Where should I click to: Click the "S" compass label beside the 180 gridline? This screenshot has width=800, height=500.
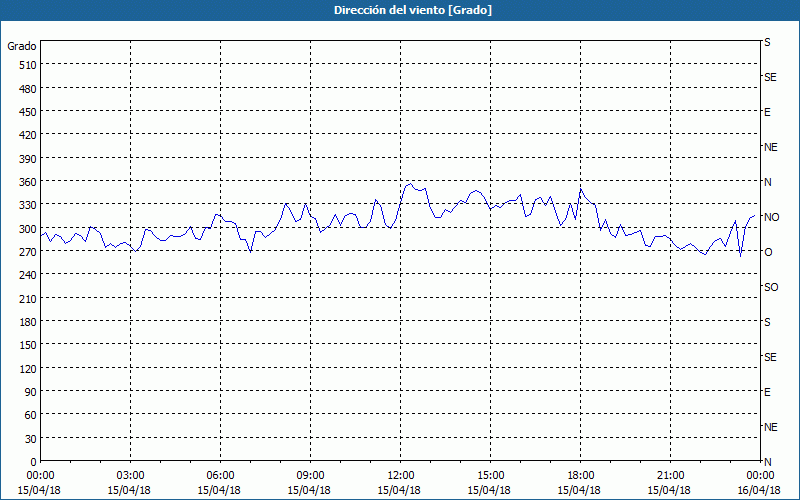click(767, 322)
